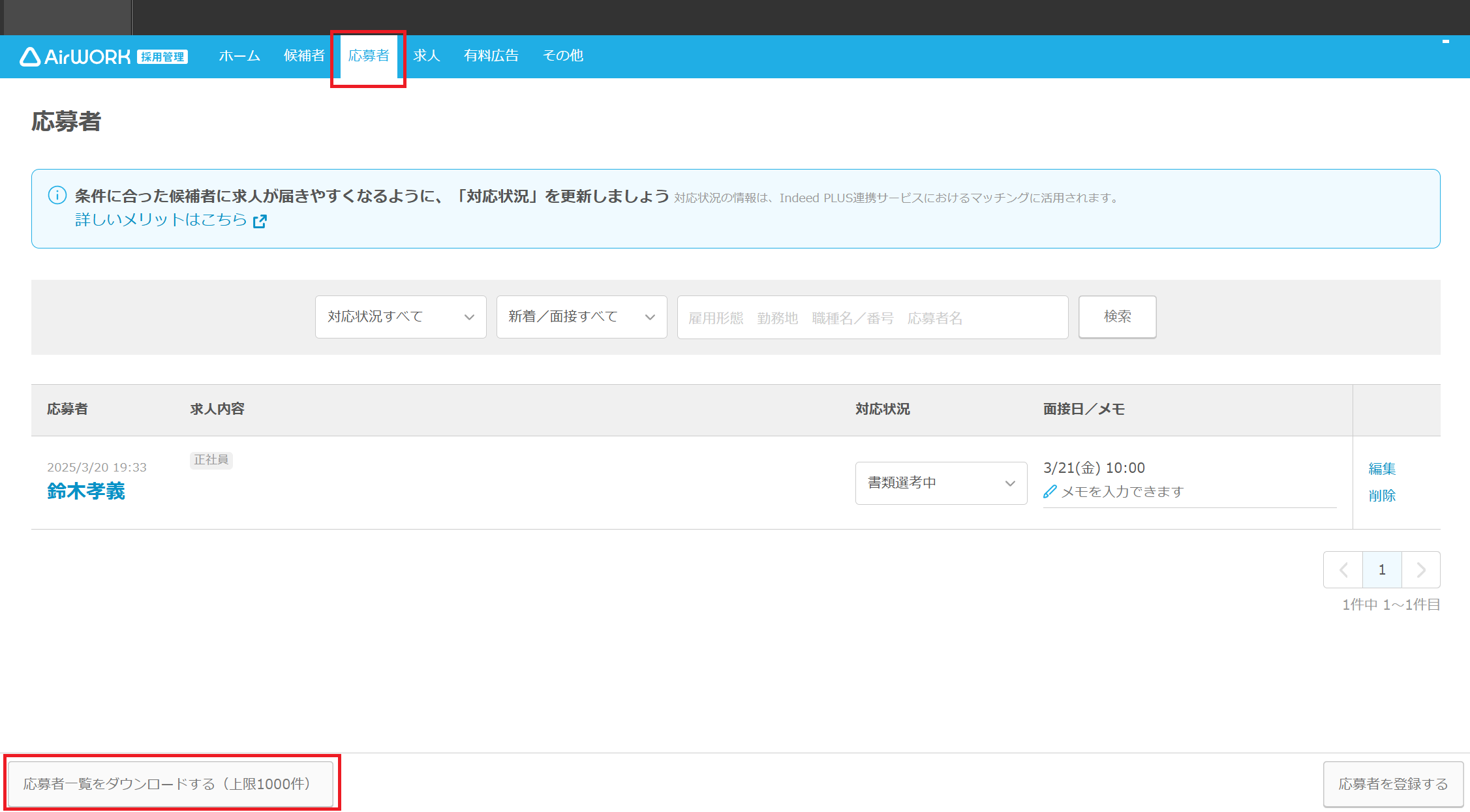Click the external link icon beside 詳しいメリットはこちら

pyautogui.click(x=260, y=221)
